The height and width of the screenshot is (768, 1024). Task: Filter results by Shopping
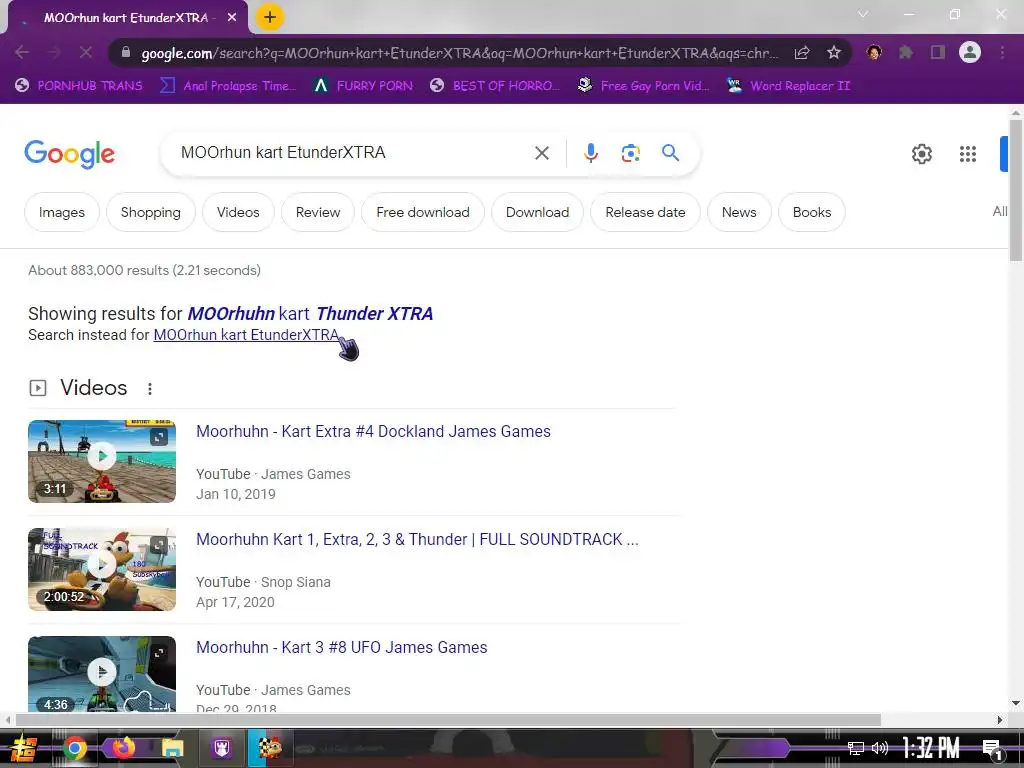(x=150, y=212)
